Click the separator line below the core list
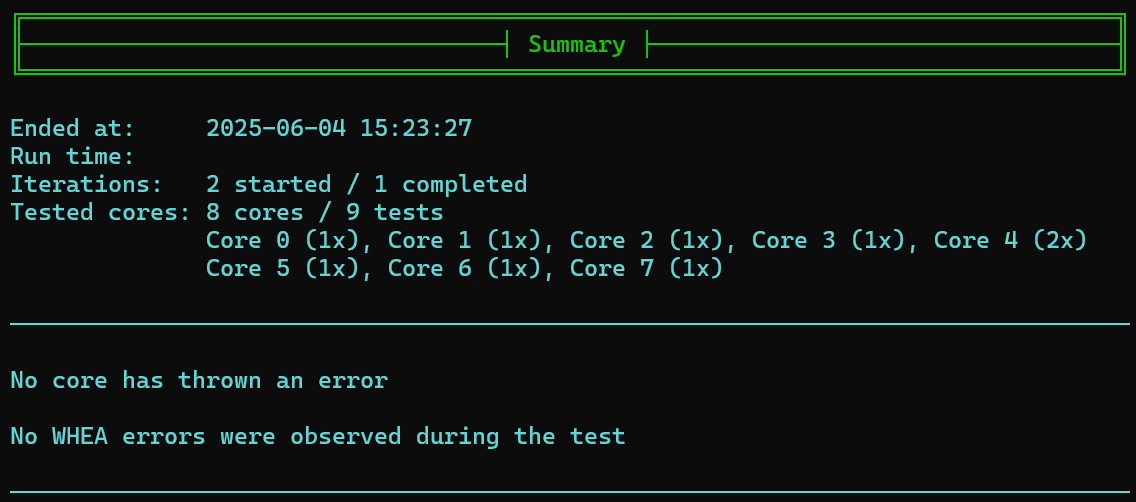 (568, 324)
